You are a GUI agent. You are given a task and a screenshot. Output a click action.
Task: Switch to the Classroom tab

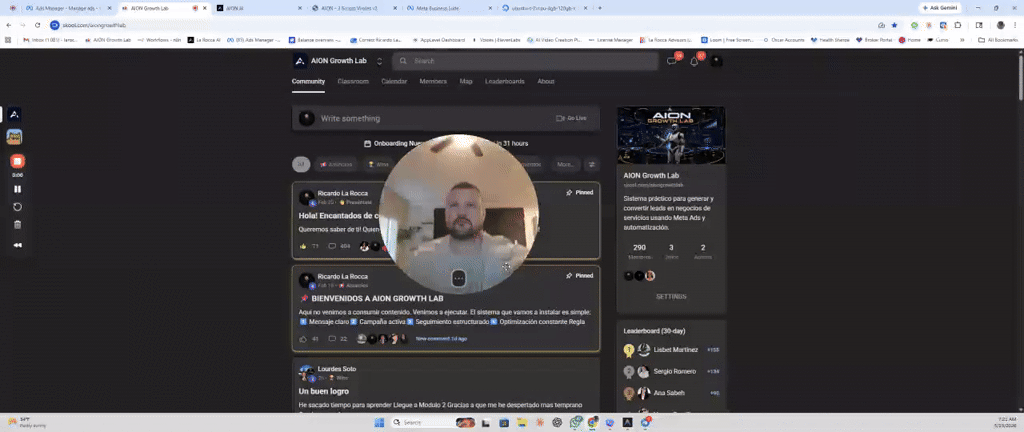[353, 82]
